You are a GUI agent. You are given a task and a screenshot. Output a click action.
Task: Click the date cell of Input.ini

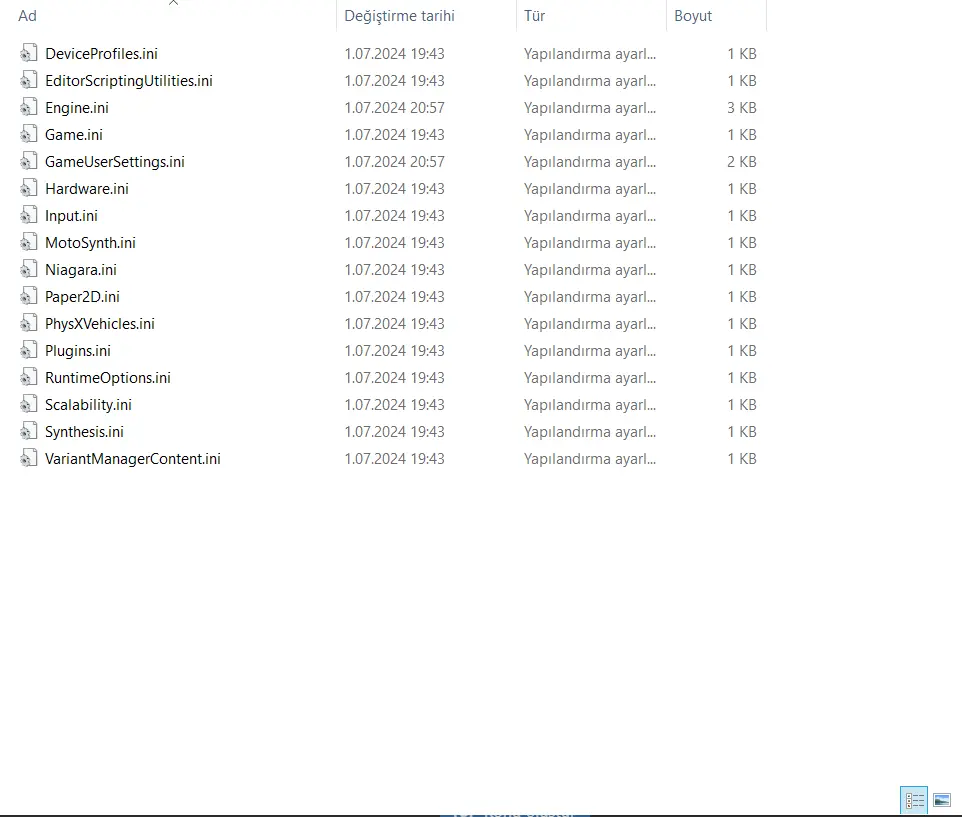point(394,216)
